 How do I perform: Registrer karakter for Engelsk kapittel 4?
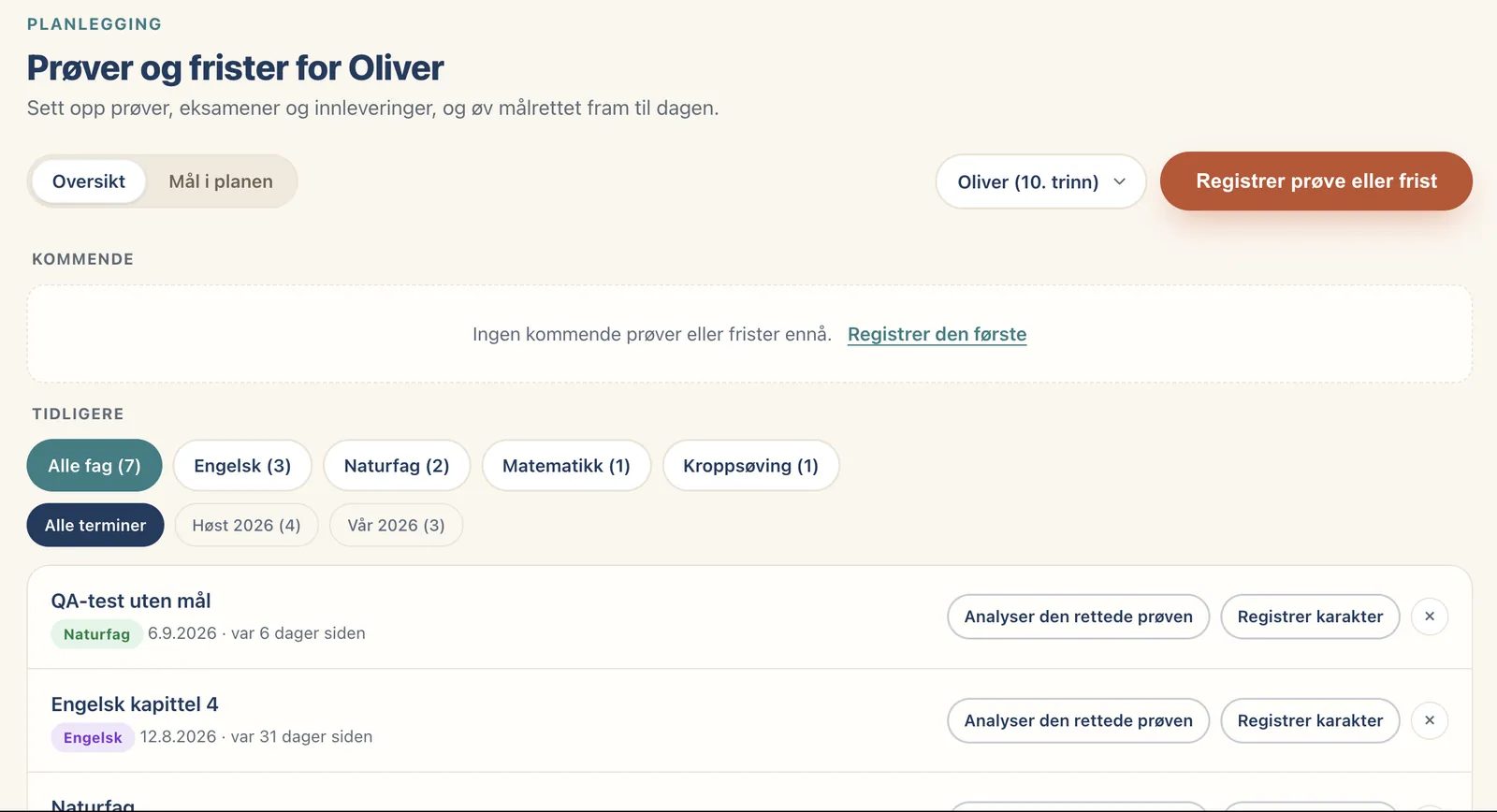1310,720
